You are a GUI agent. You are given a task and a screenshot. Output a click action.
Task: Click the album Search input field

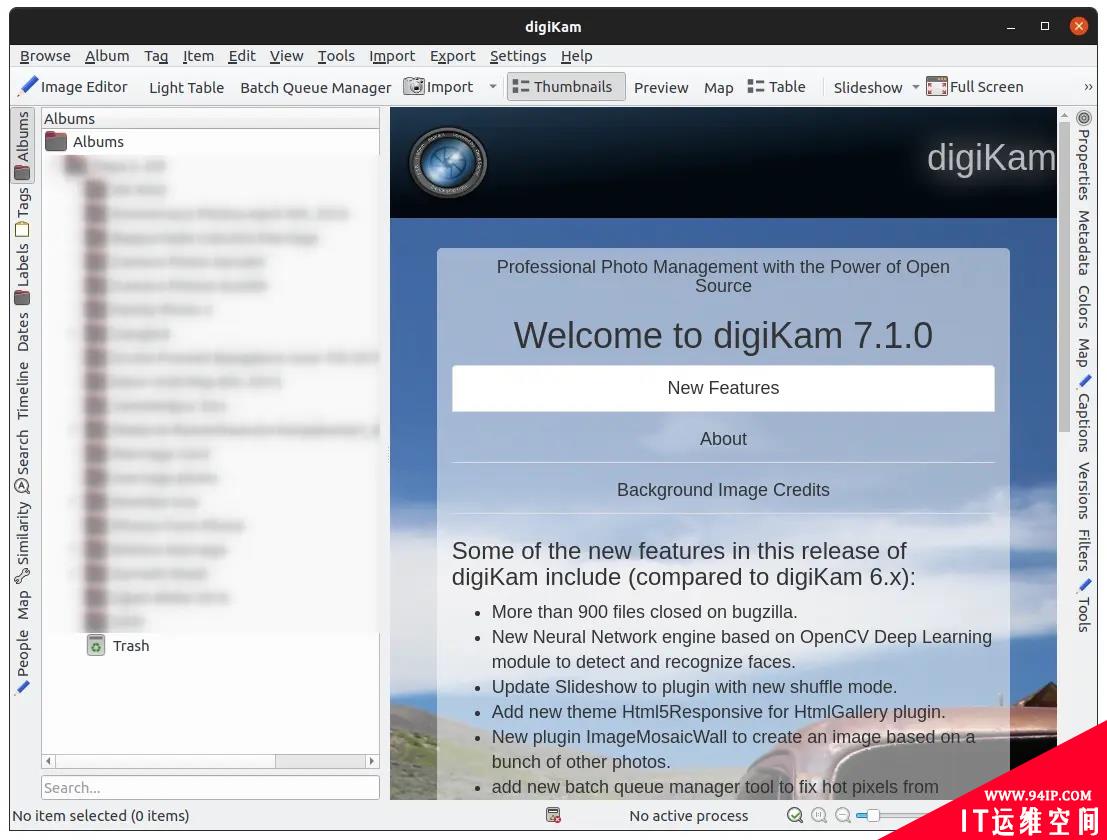point(210,788)
